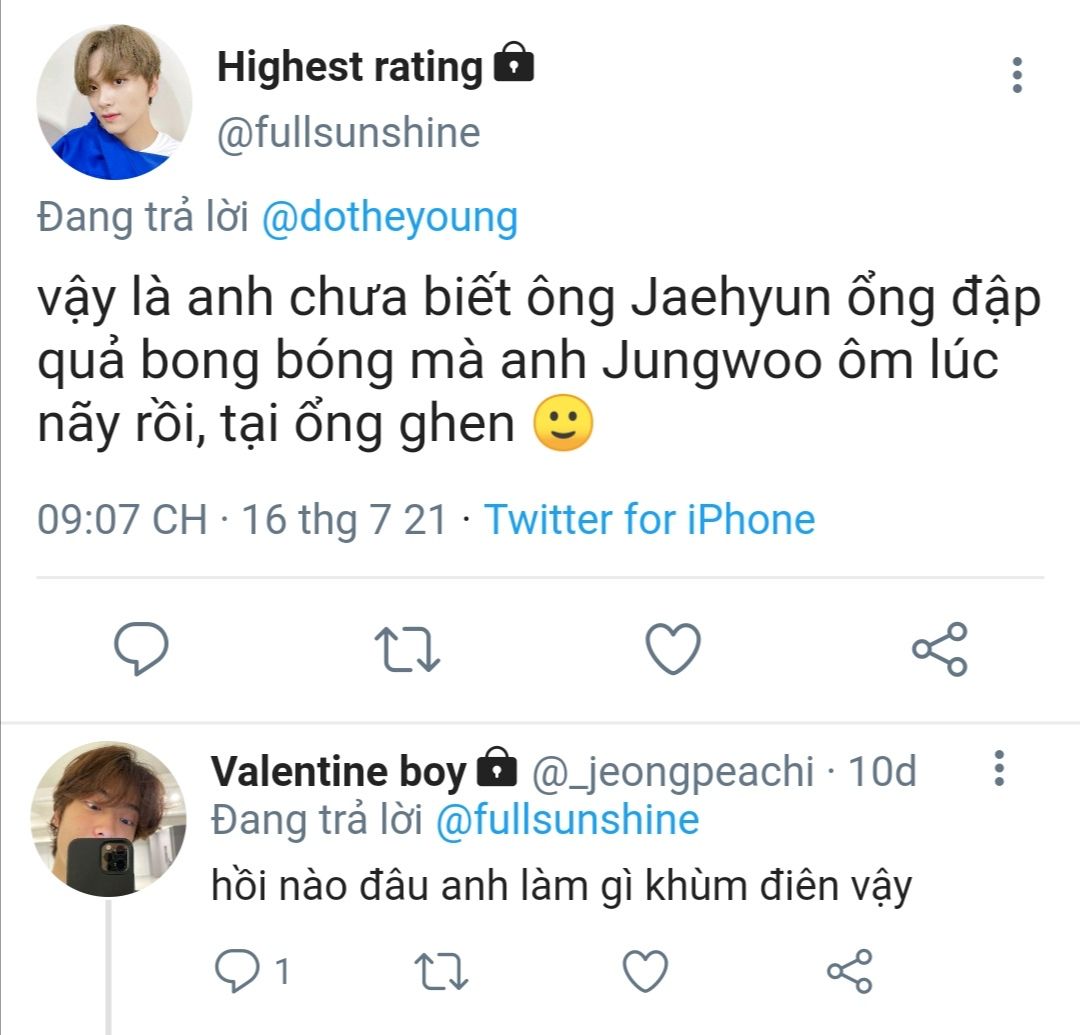Share the main tweet

coord(940,649)
